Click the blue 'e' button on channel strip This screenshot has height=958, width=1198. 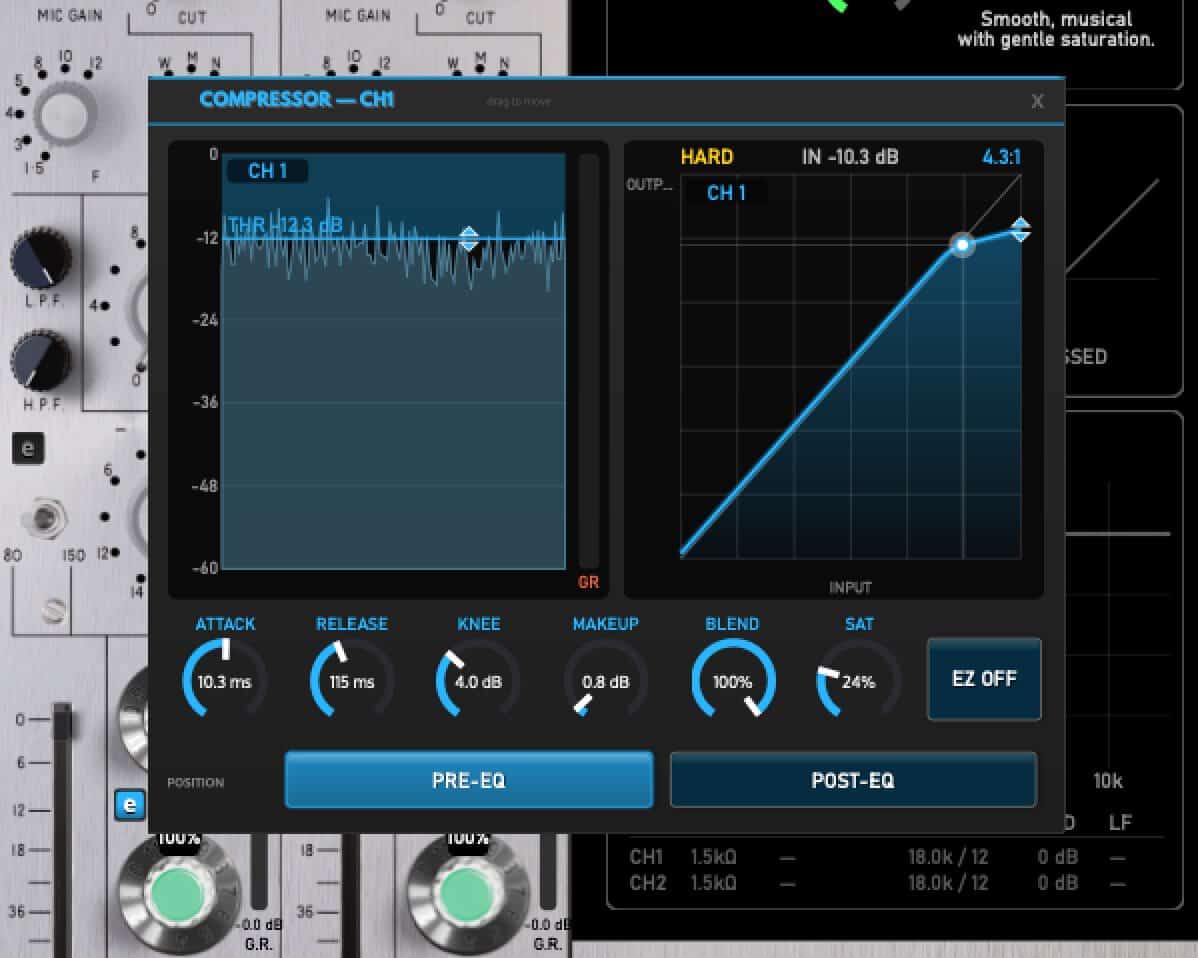tap(130, 804)
